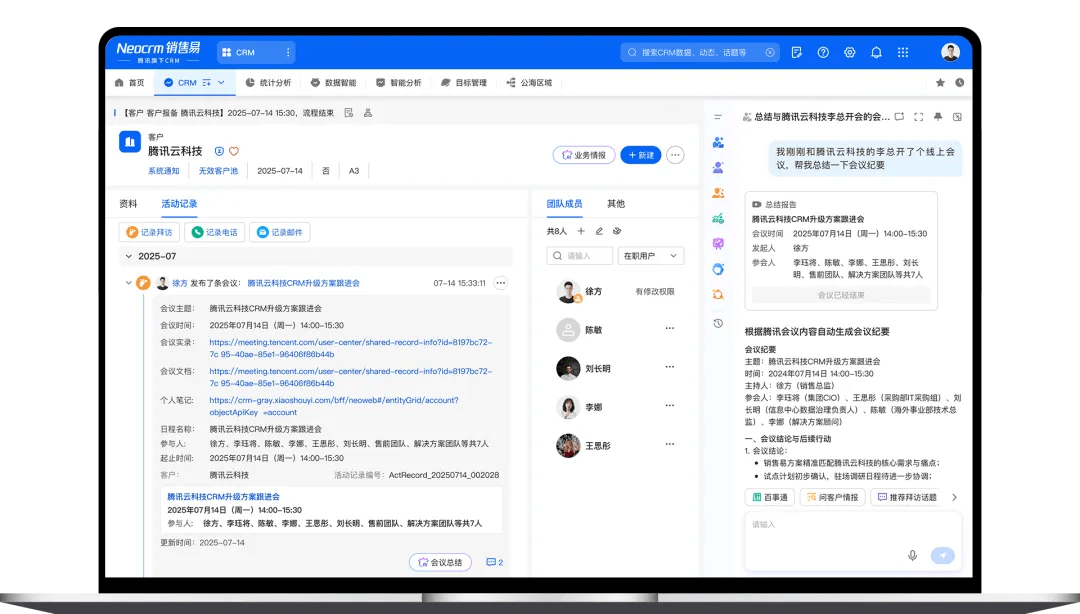Image resolution: width=1080 pixels, height=614 pixels.
Task: Toggle the heart favorite on 腾讯云科技
Action: 234,152
